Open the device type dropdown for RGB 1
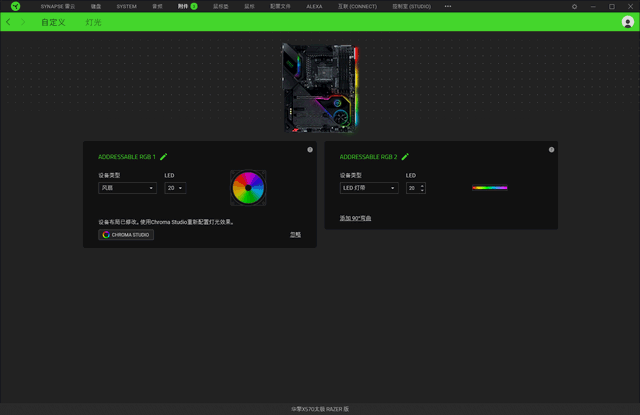The height and width of the screenshot is (415, 640). (x=127, y=188)
